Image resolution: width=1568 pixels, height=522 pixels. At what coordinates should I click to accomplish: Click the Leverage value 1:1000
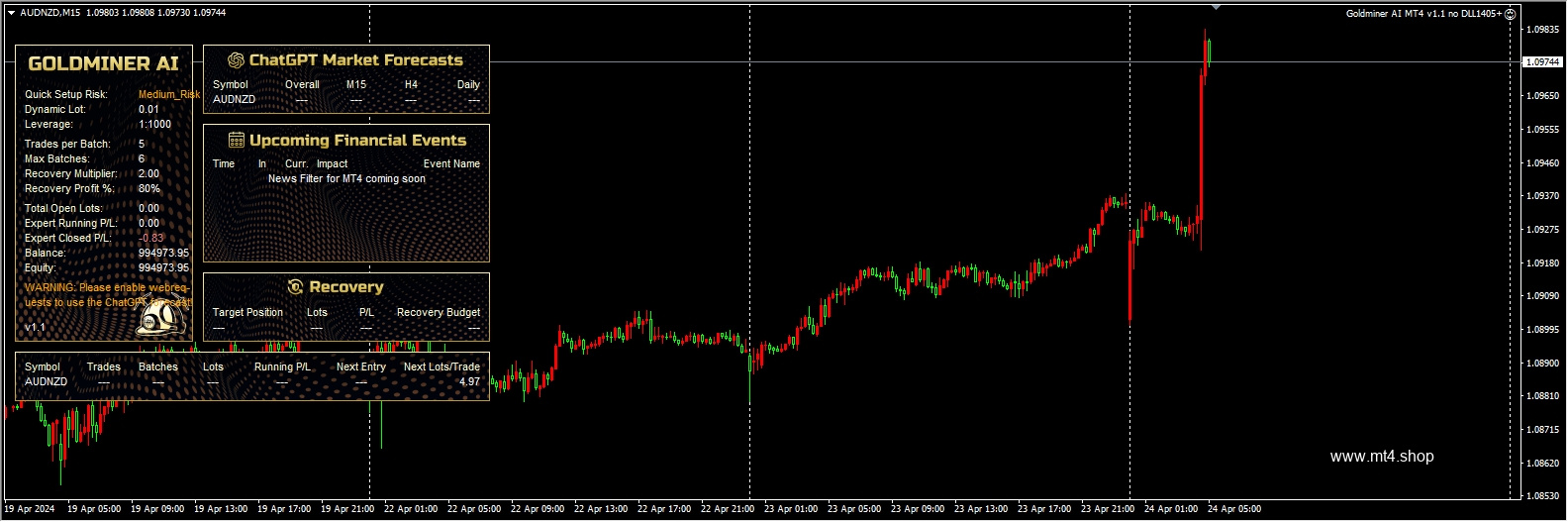(154, 125)
